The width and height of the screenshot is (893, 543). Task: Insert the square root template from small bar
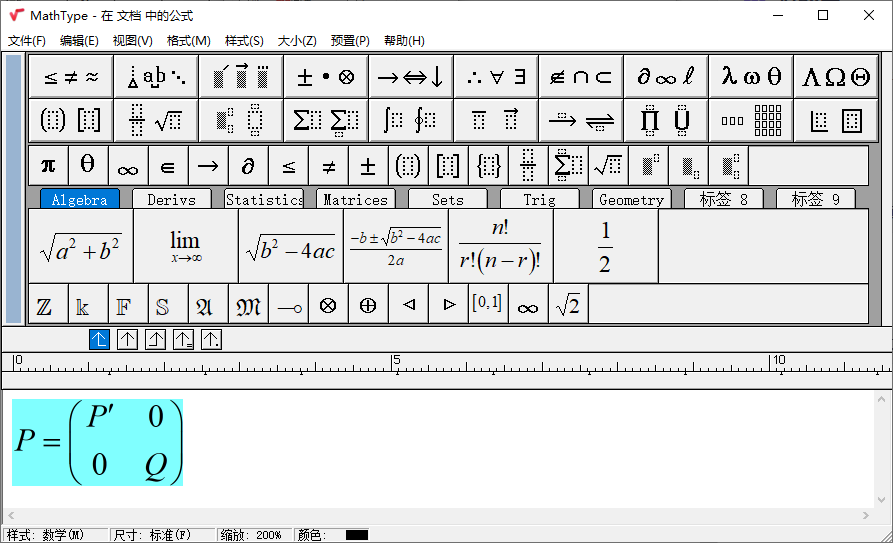tap(609, 166)
